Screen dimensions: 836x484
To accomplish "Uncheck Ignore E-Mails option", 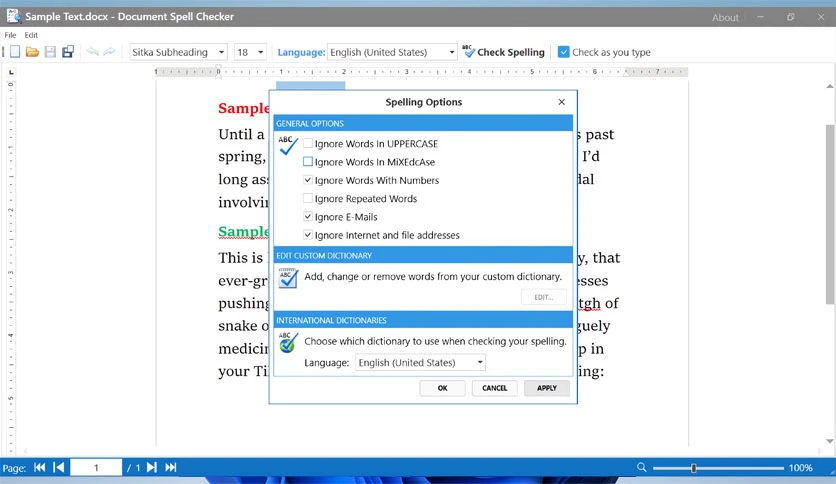I will coord(308,216).
